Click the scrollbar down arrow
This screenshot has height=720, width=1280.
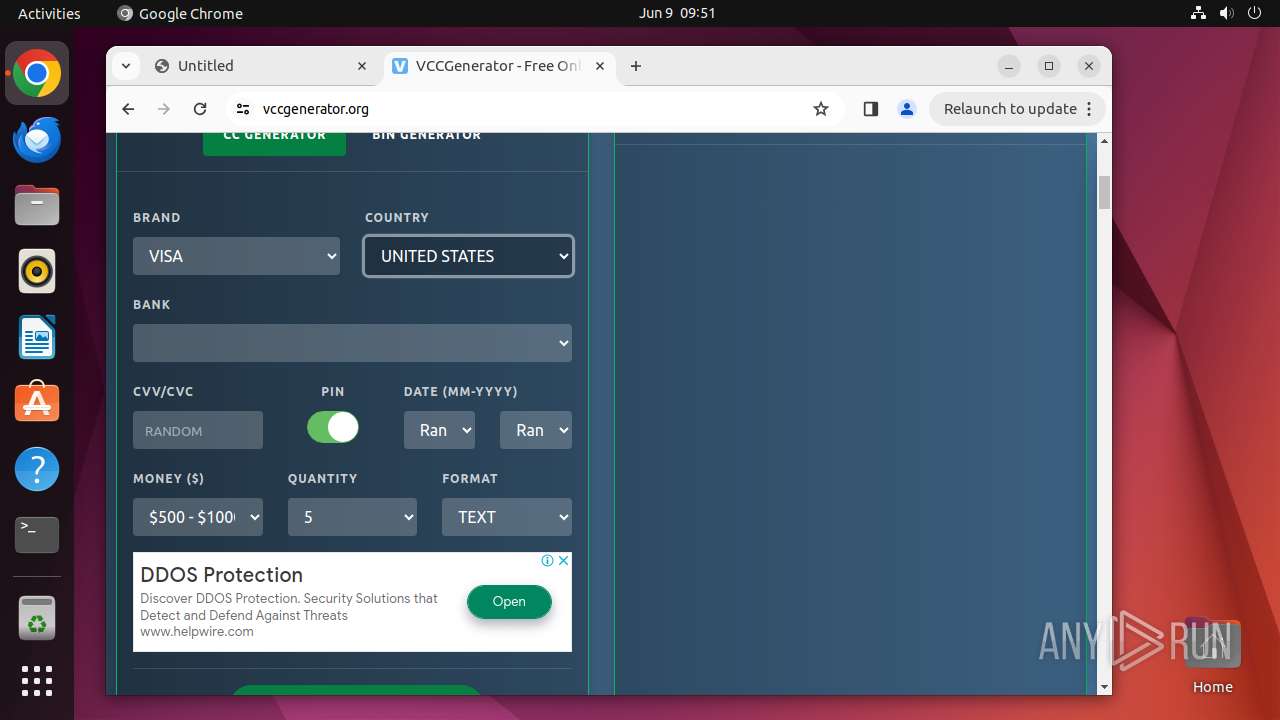pos(1104,687)
